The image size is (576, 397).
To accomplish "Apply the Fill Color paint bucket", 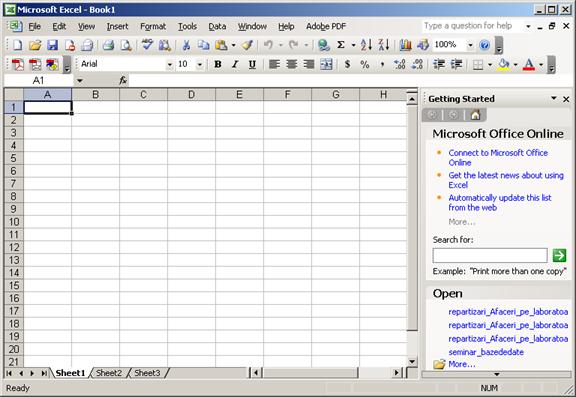I will (504, 64).
